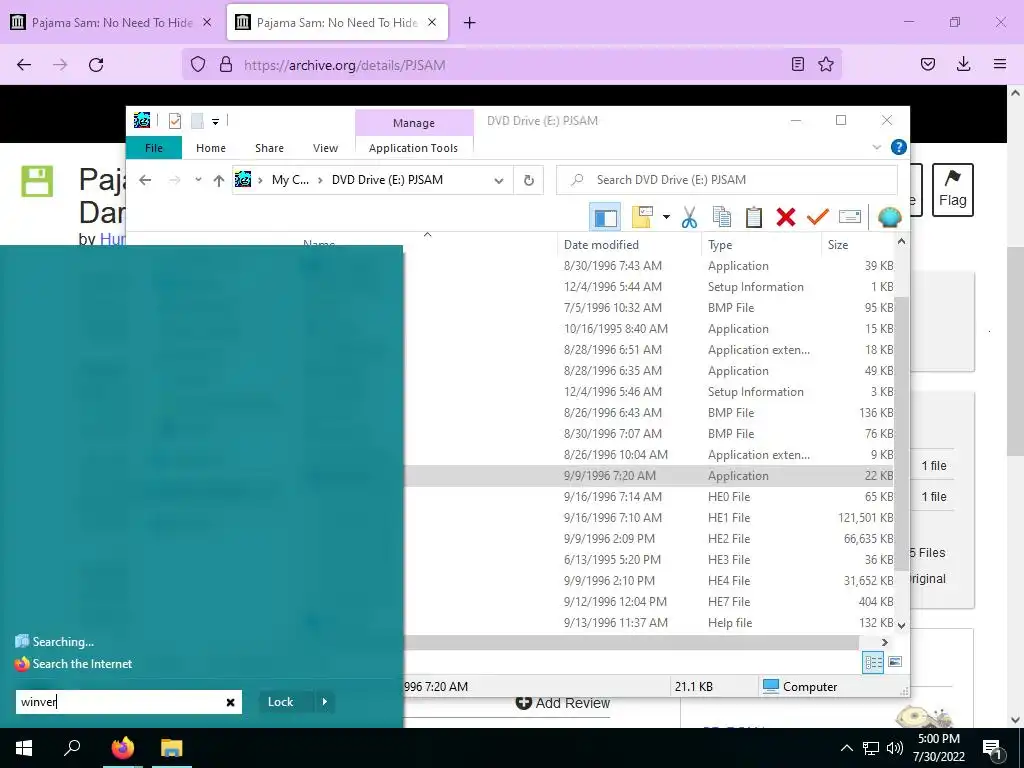Click the orange checkmark properties icon
This screenshot has width=1024, height=768.
pyautogui.click(x=818, y=217)
